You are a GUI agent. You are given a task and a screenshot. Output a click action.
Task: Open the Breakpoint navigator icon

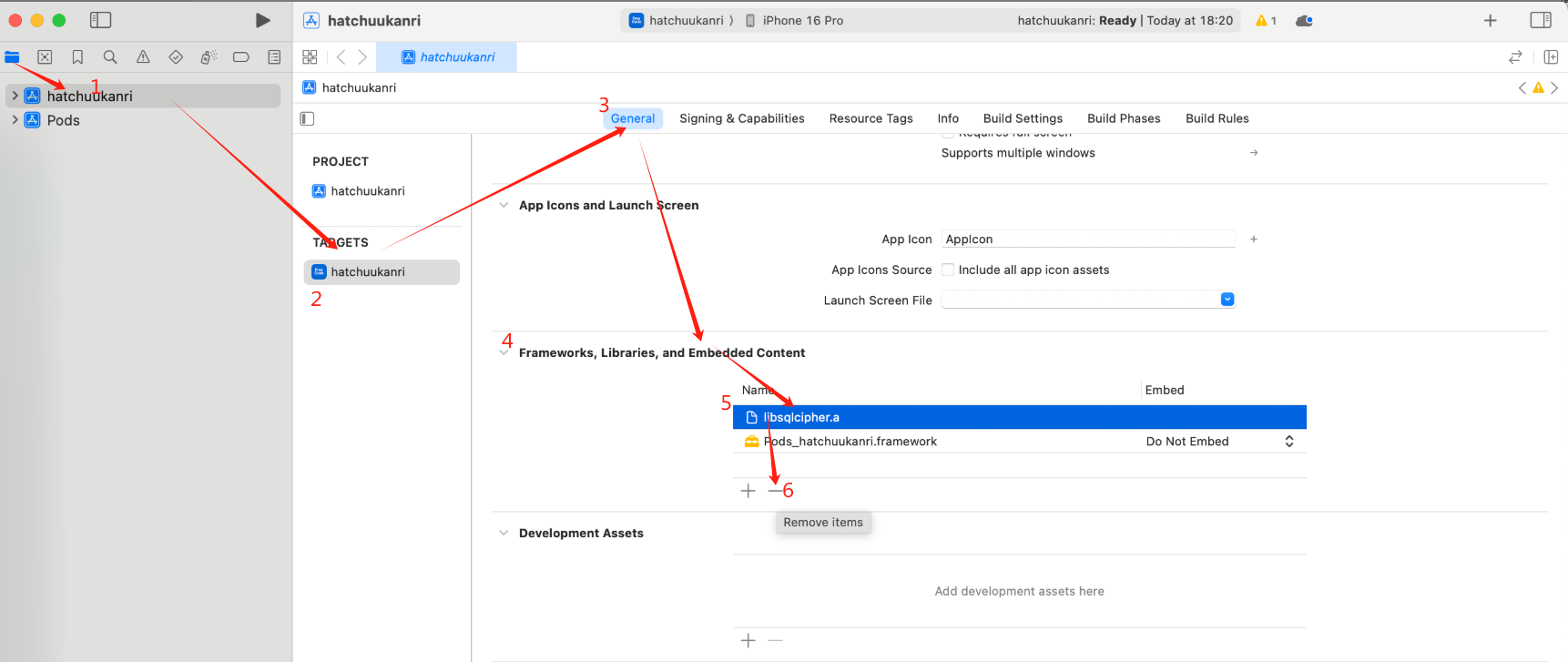(241, 57)
